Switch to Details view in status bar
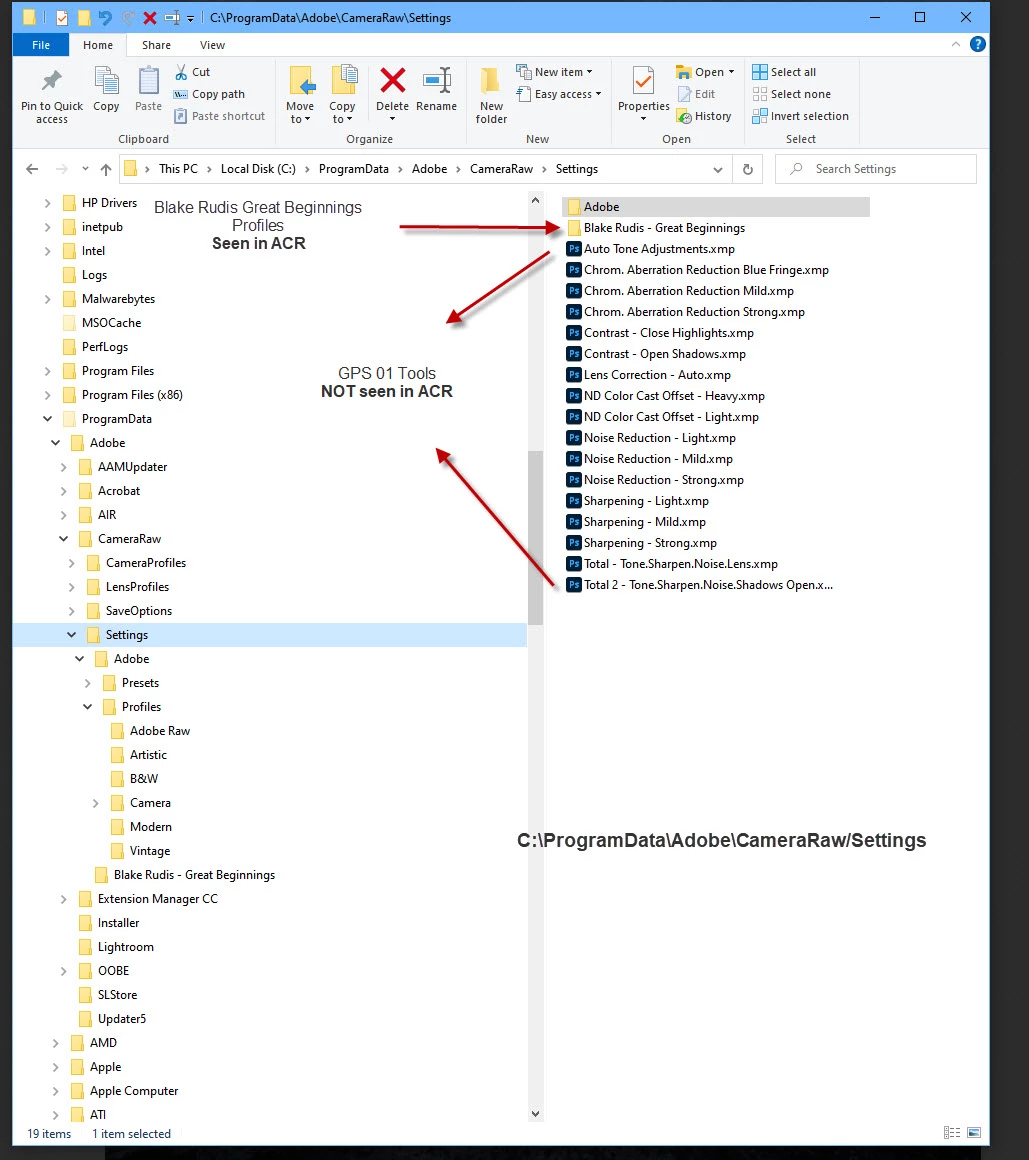The image size is (1029, 1160). click(951, 1133)
